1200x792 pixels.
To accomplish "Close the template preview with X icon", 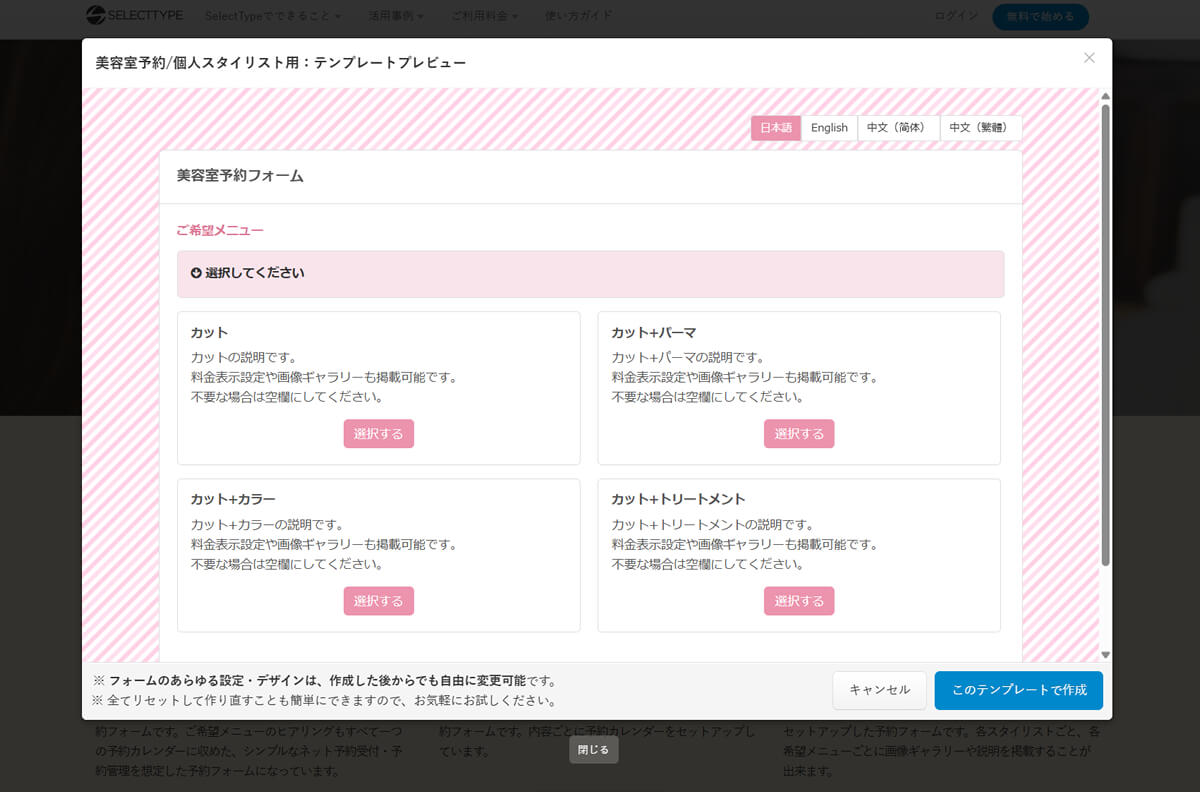I will [x=1089, y=58].
